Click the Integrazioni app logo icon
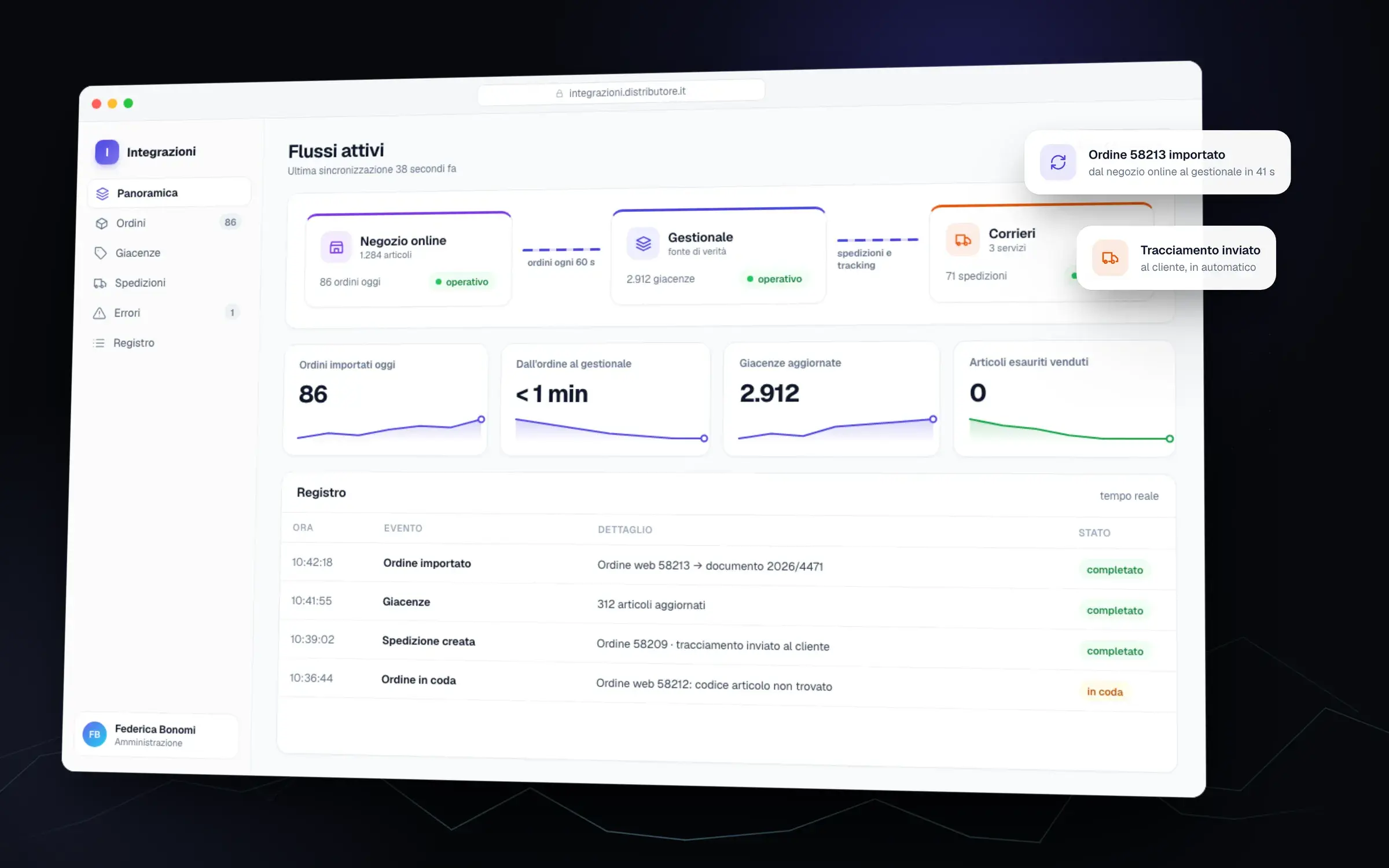Viewport: 1389px width, 868px height. 107,152
